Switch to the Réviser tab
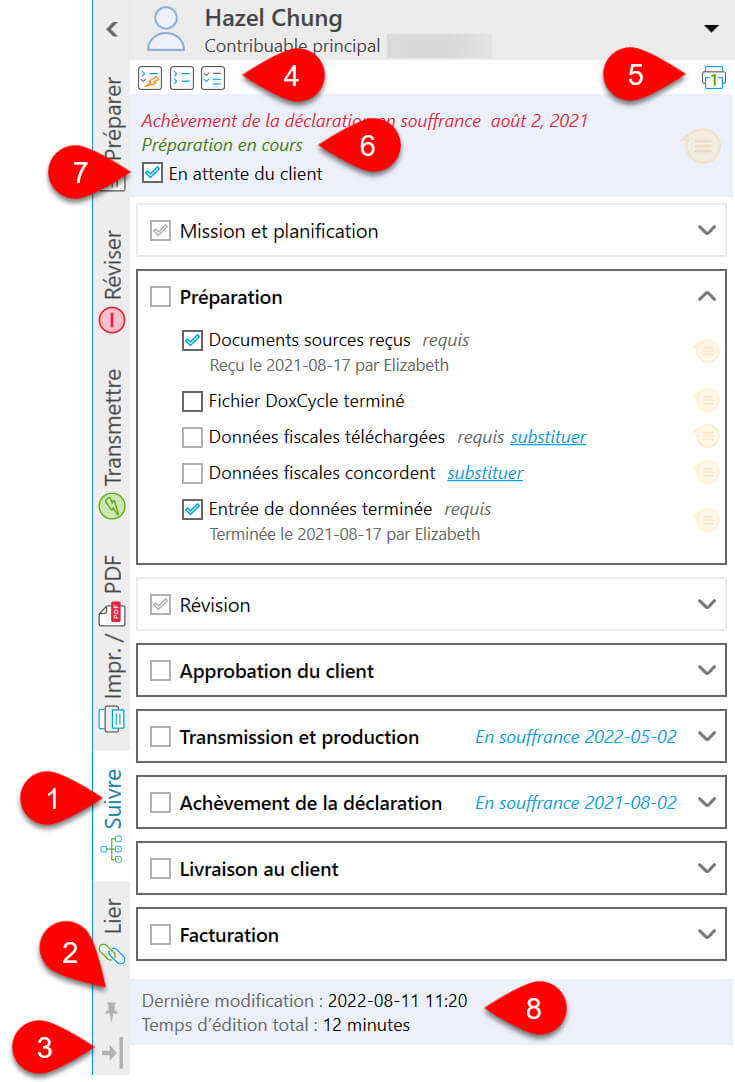The image size is (735, 1082). click(112, 282)
